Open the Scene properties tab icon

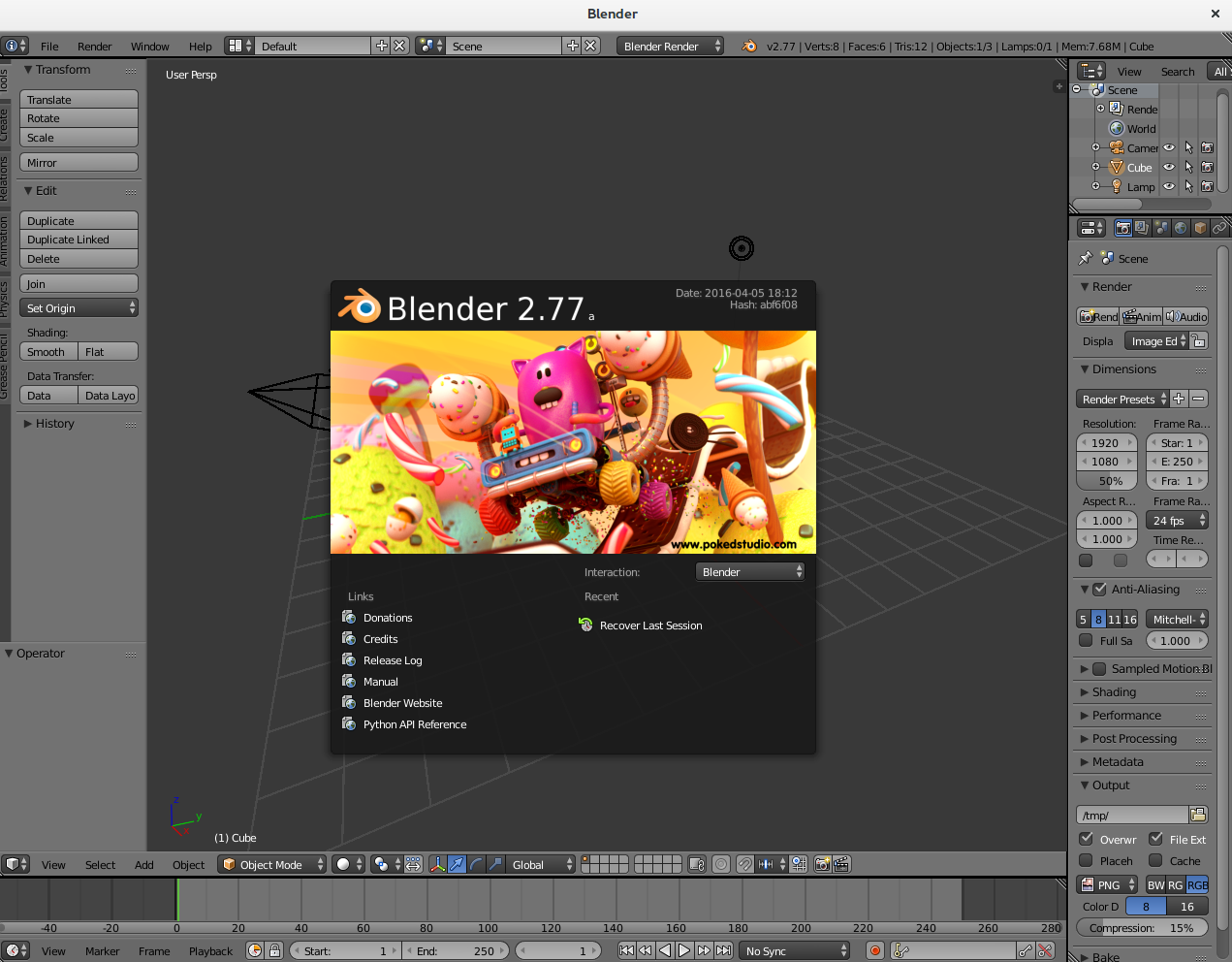pyautogui.click(x=1161, y=228)
